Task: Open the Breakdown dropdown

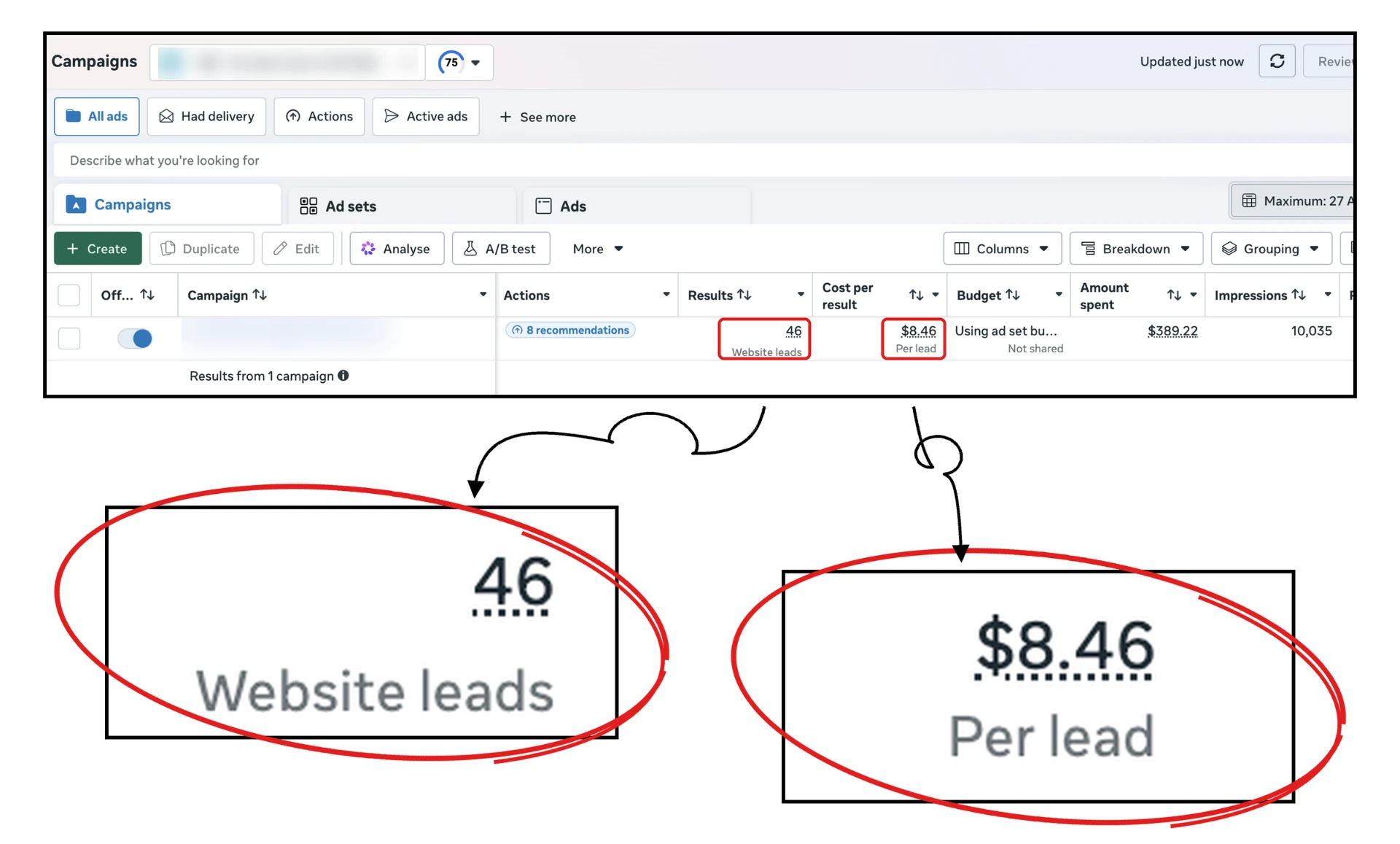Action: tap(1136, 249)
